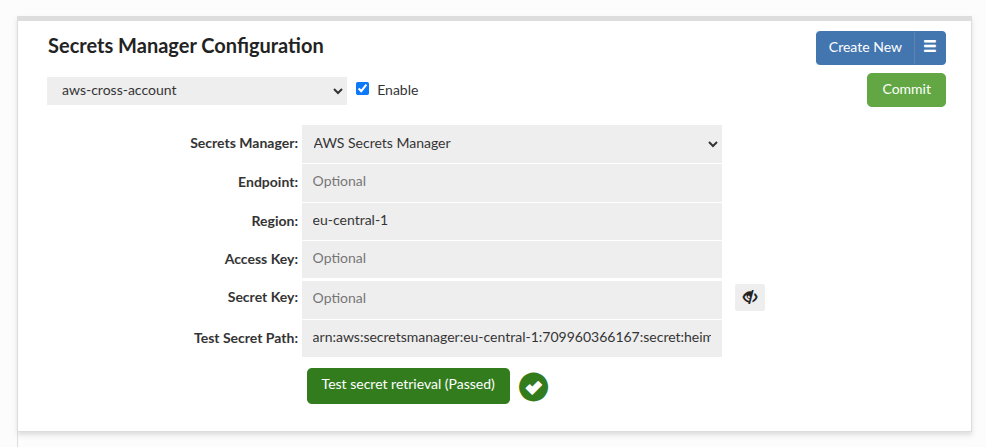This screenshot has height=447, width=986.
Task: Click the Enable label text
Action: [x=397, y=90]
